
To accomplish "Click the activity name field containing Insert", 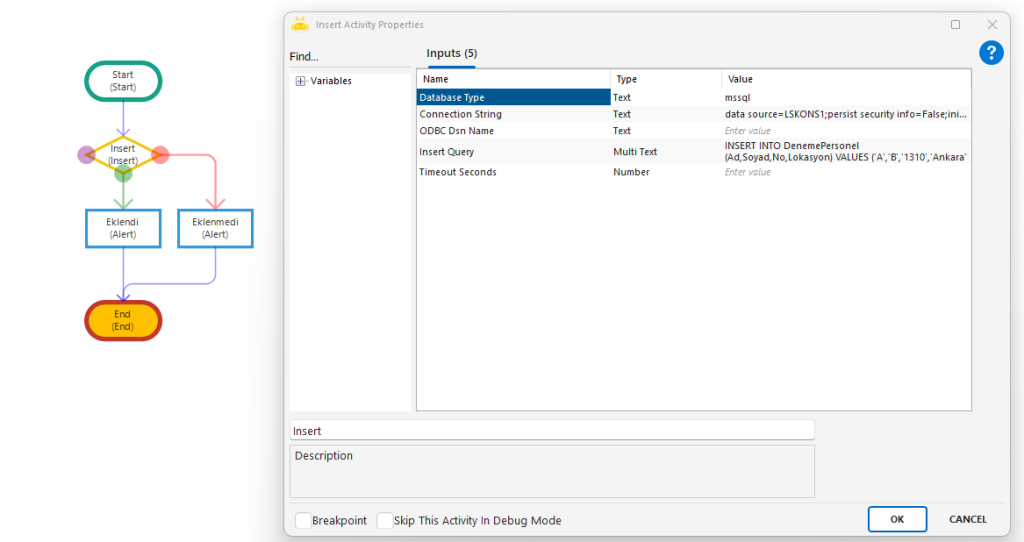I will (551, 431).
